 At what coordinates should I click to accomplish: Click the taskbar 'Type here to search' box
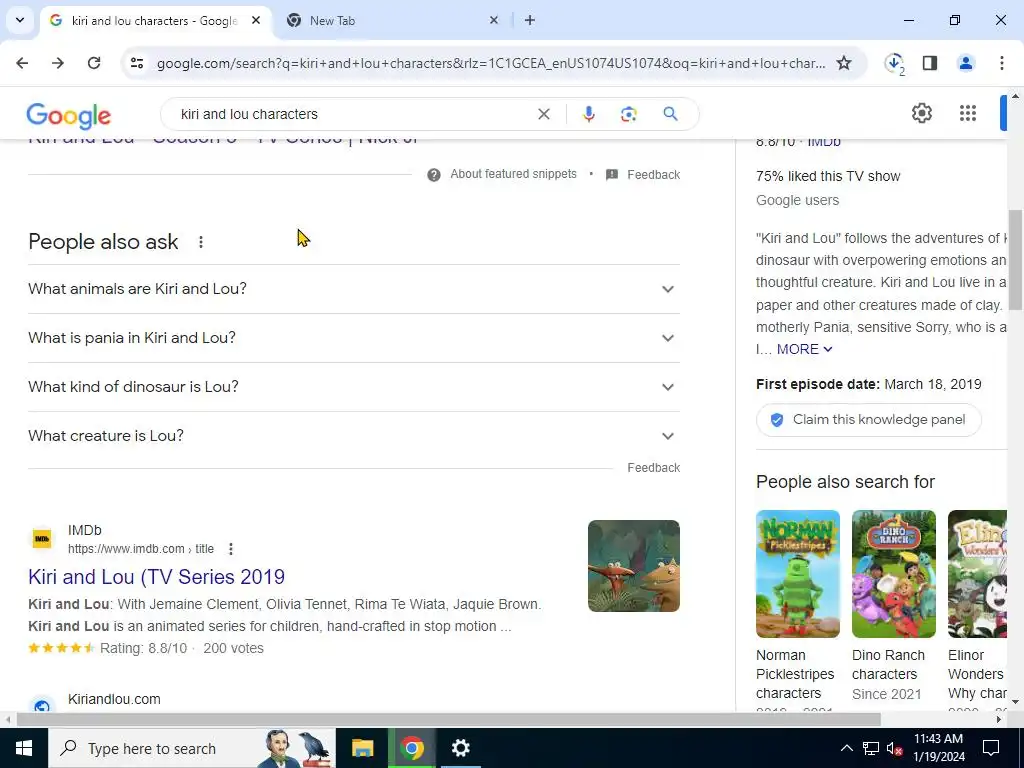[x=191, y=748]
